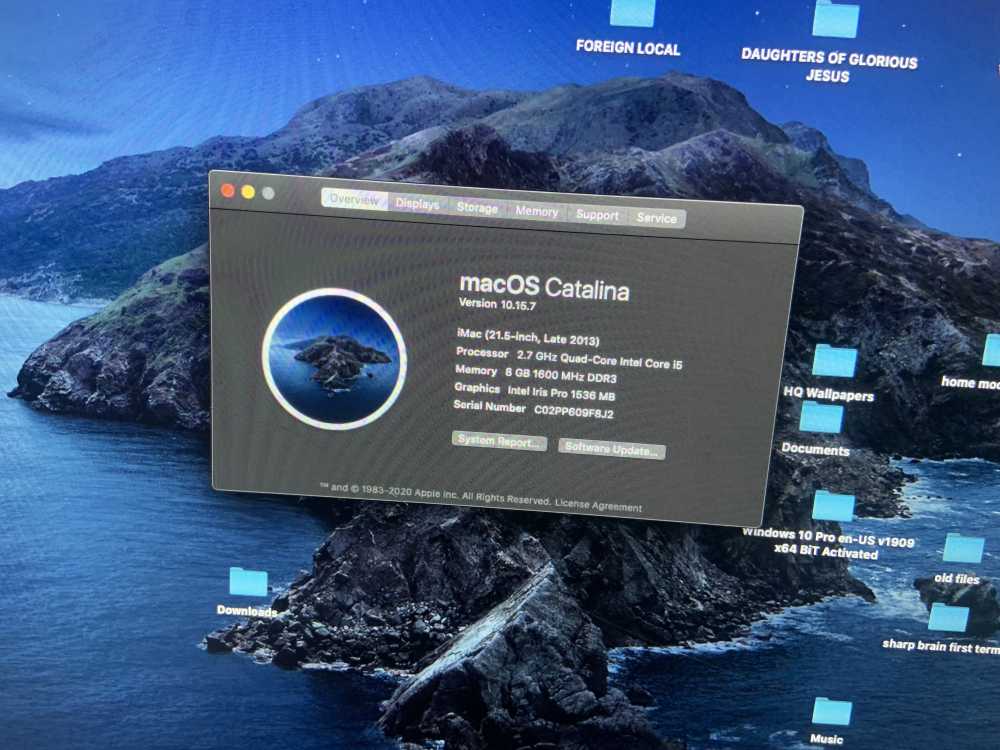
Task: Click the System Report button
Action: [499, 441]
